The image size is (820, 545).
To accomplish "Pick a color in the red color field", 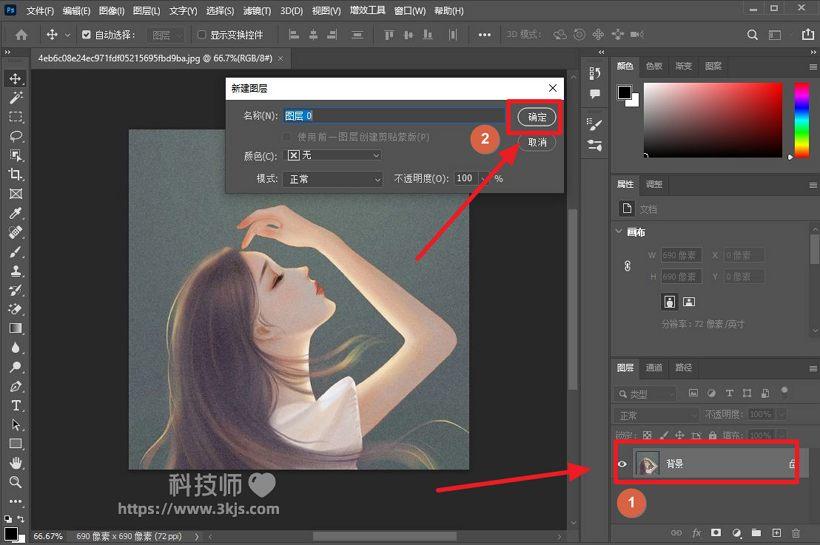I will tap(713, 119).
